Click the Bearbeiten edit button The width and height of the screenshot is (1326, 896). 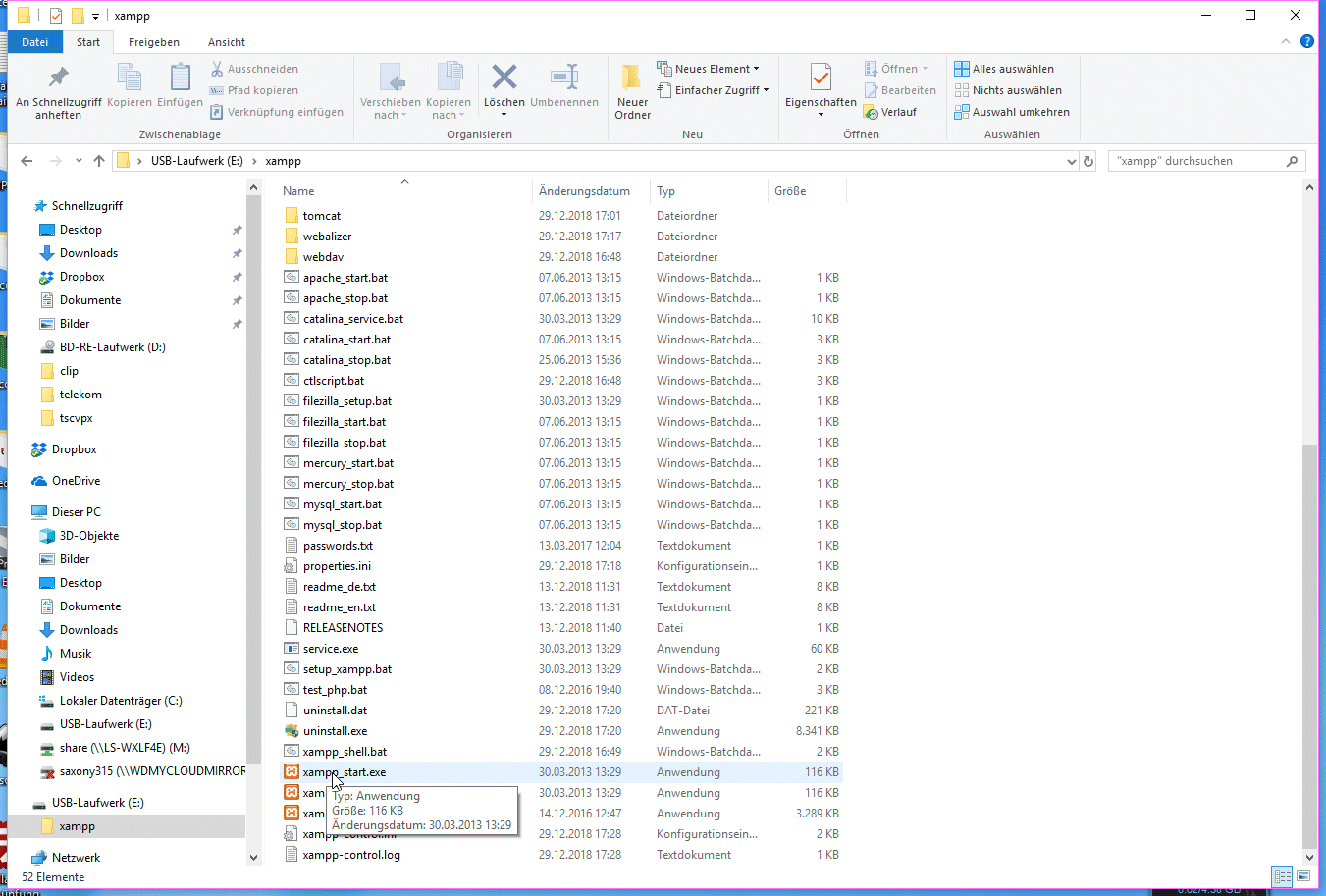(x=900, y=90)
